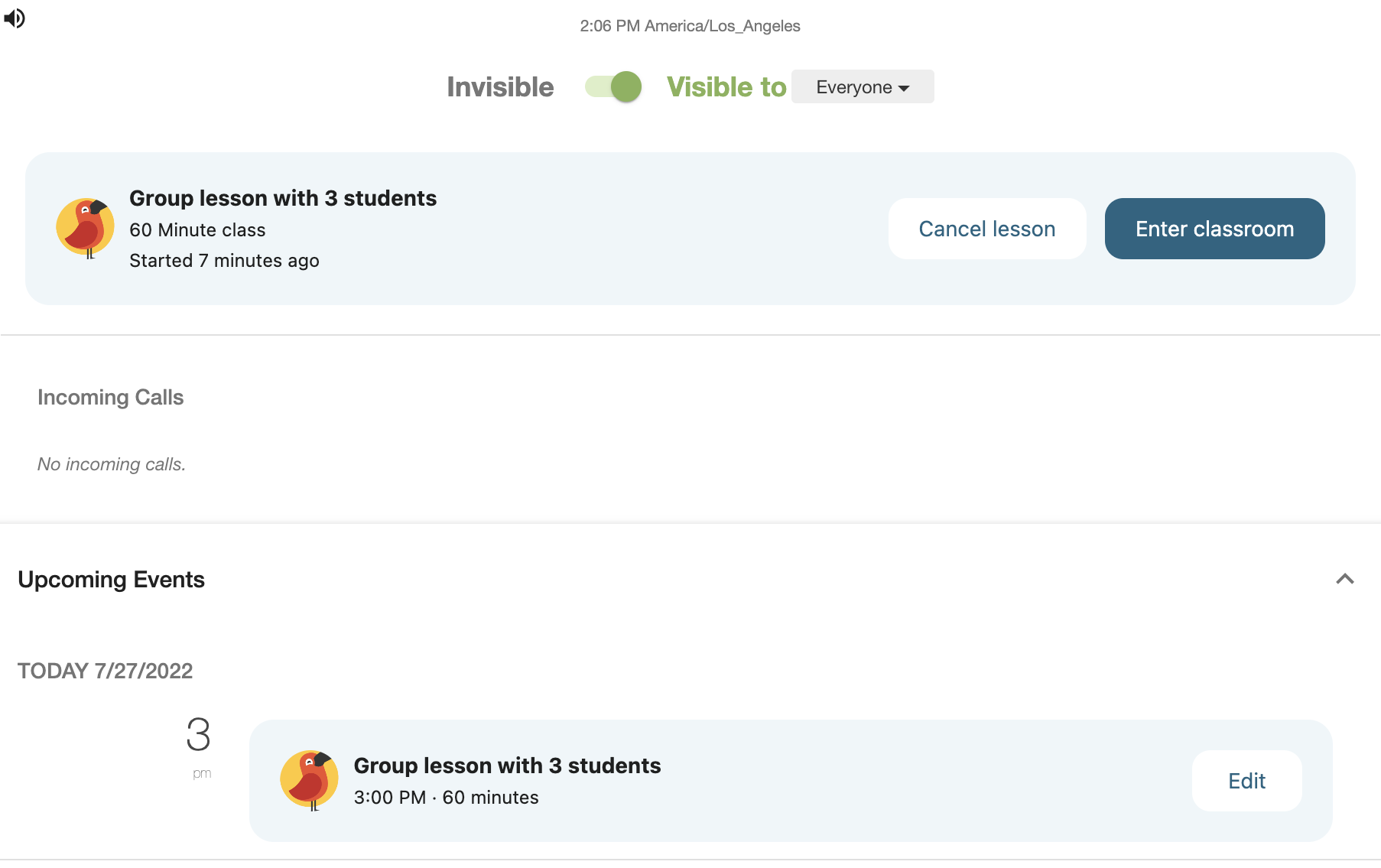Image resolution: width=1381 pixels, height=868 pixels.
Task: Select the 3 pm time slot marker
Action: (x=199, y=746)
